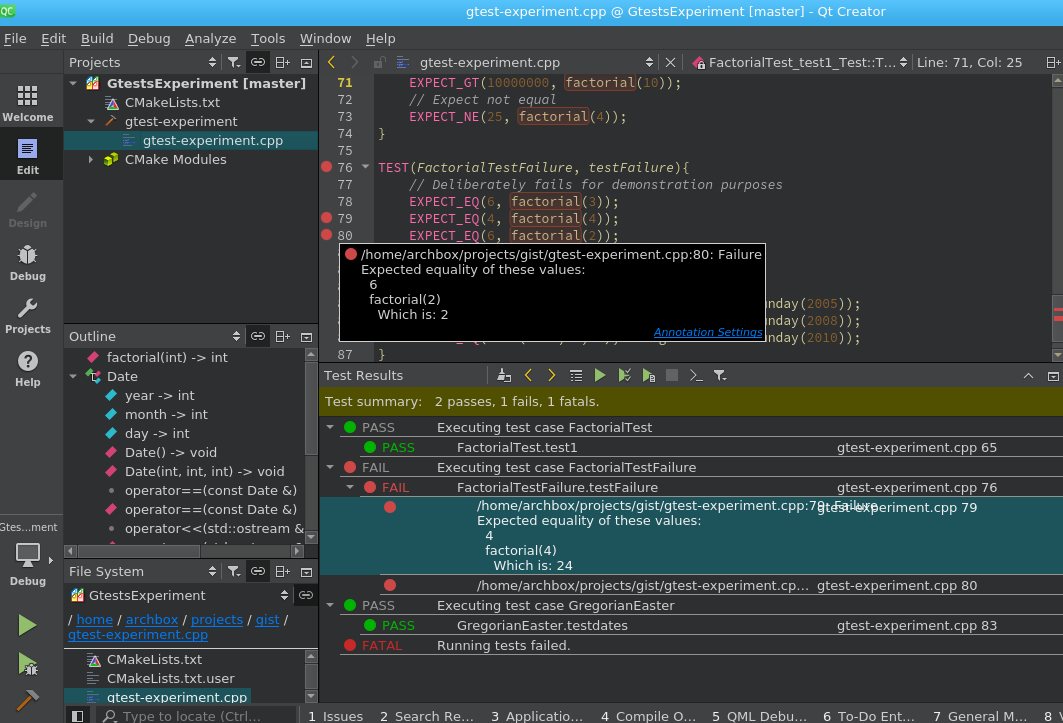Open Projects mode in sidebar

[28, 315]
